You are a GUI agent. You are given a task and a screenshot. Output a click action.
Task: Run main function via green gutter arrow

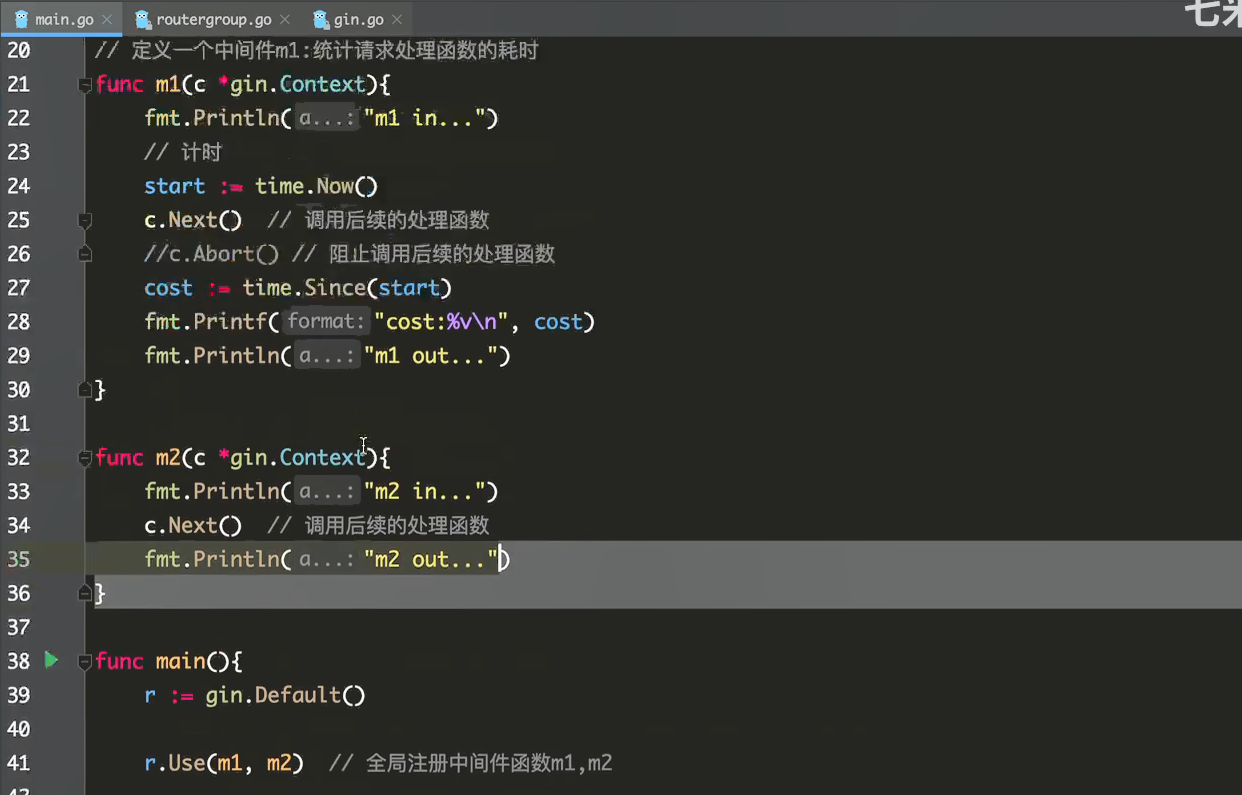[51, 660]
